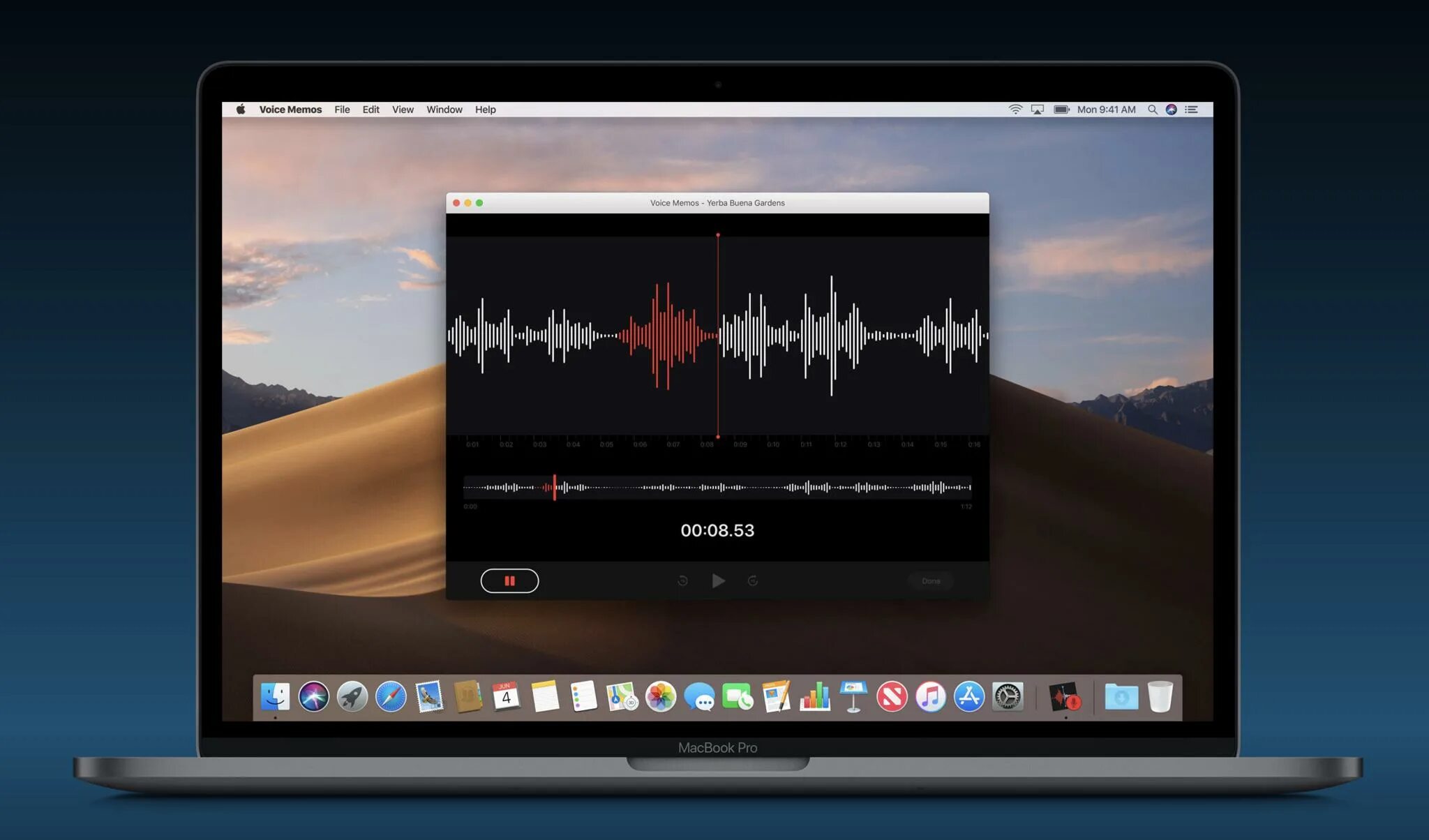Open Notification Center icon
This screenshot has height=840, width=1429.
click(1192, 110)
